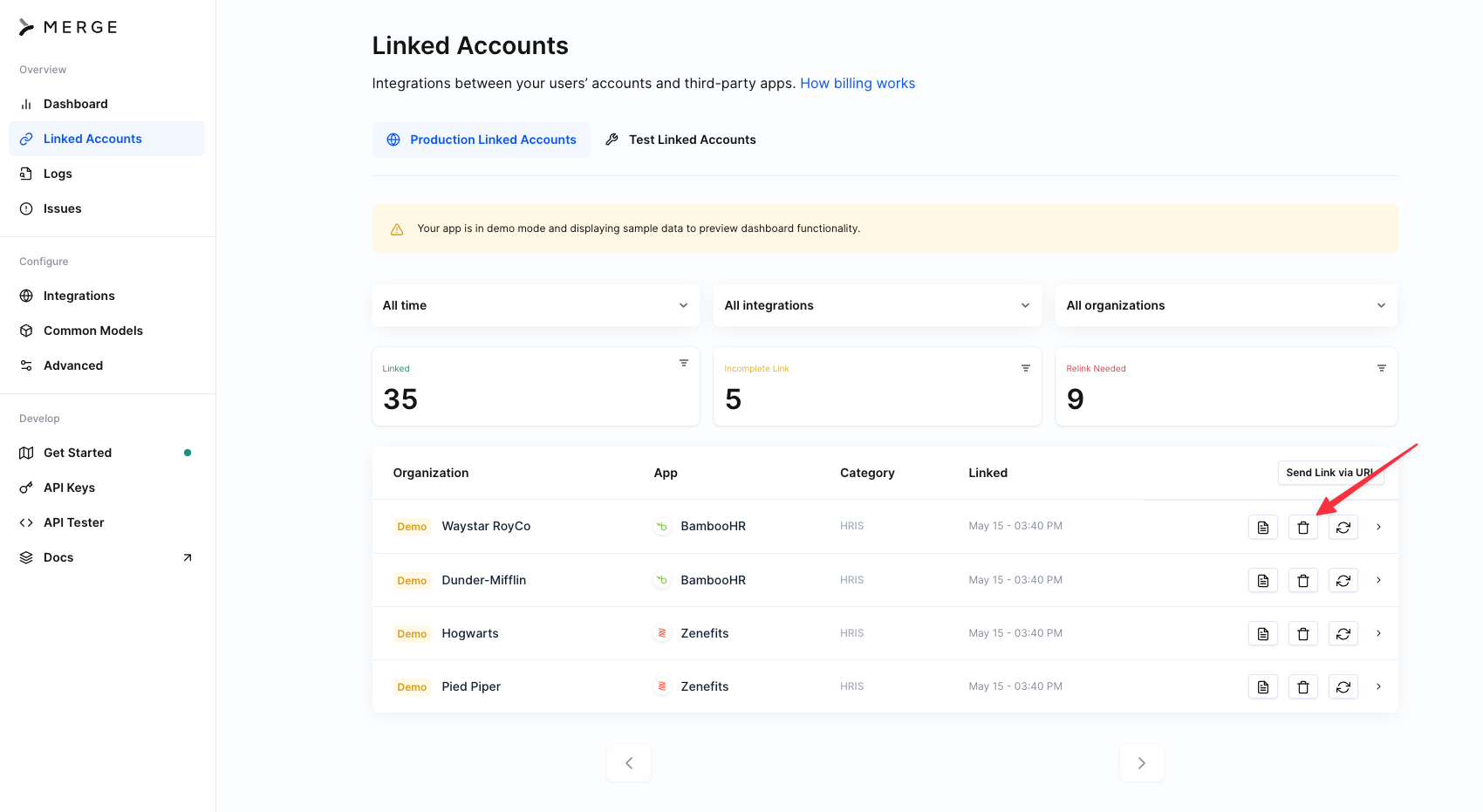The height and width of the screenshot is (812, 1483).
Task: Expand the All integrations dropdown
Action: pyautogui.click(x=877, y=305)
